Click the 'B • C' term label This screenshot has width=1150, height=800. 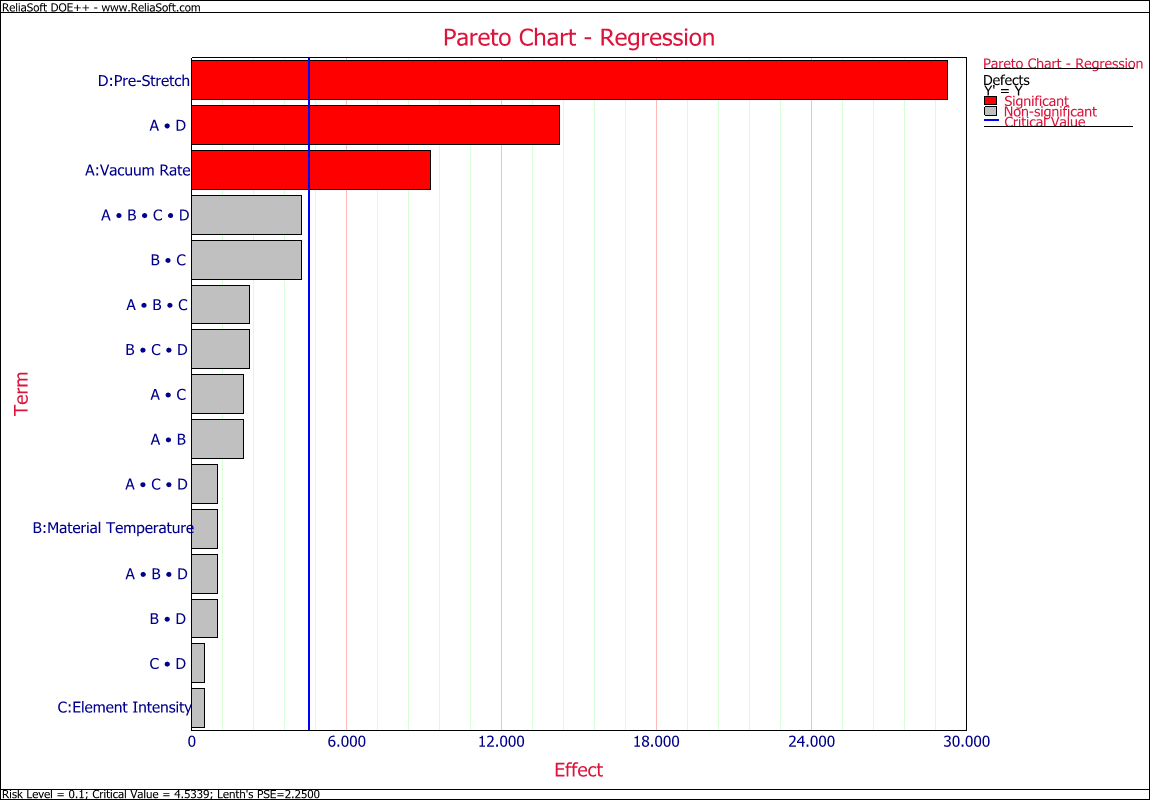(169, 260)
